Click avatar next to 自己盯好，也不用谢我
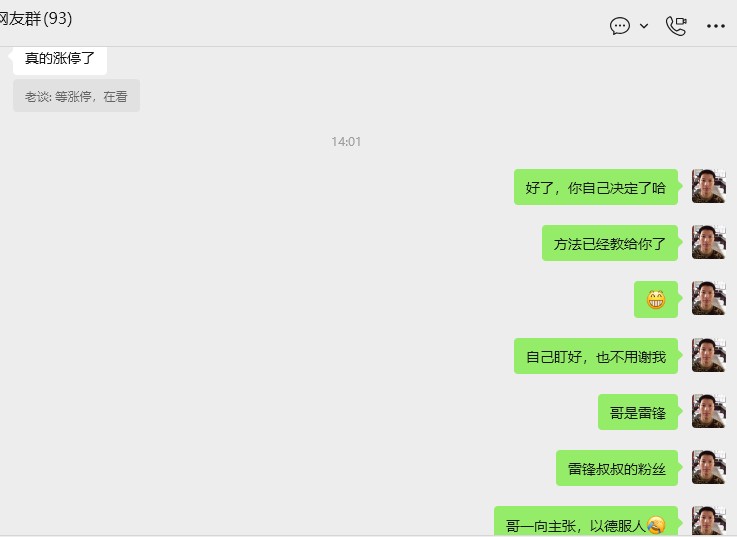Viewport: 737px width, 537px height. pyautogui.click(x=708, y=355)
